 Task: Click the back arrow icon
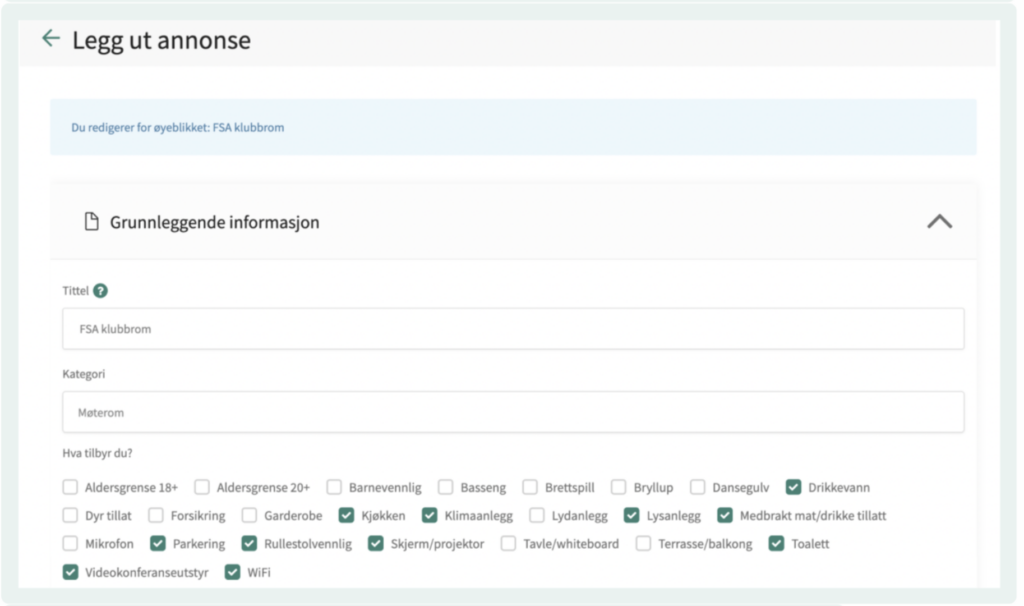point(50,39)
